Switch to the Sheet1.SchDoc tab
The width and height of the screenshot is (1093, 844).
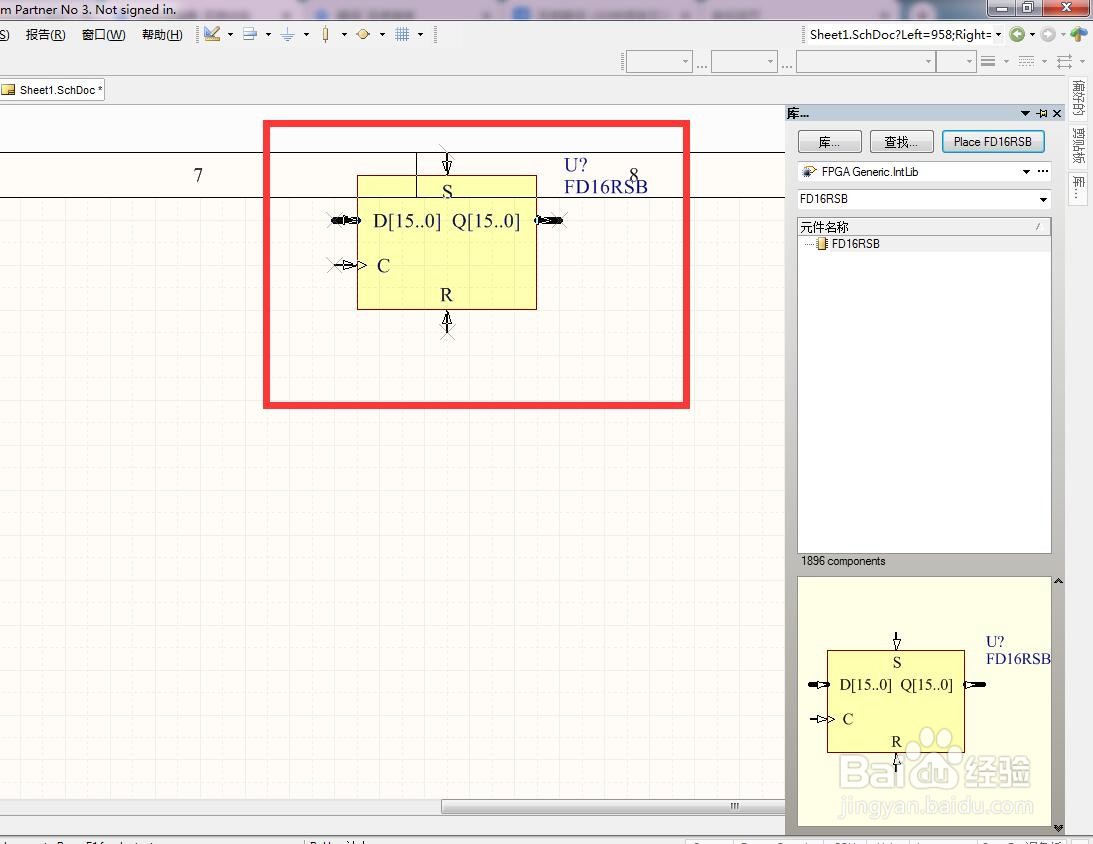pos(52,90)
